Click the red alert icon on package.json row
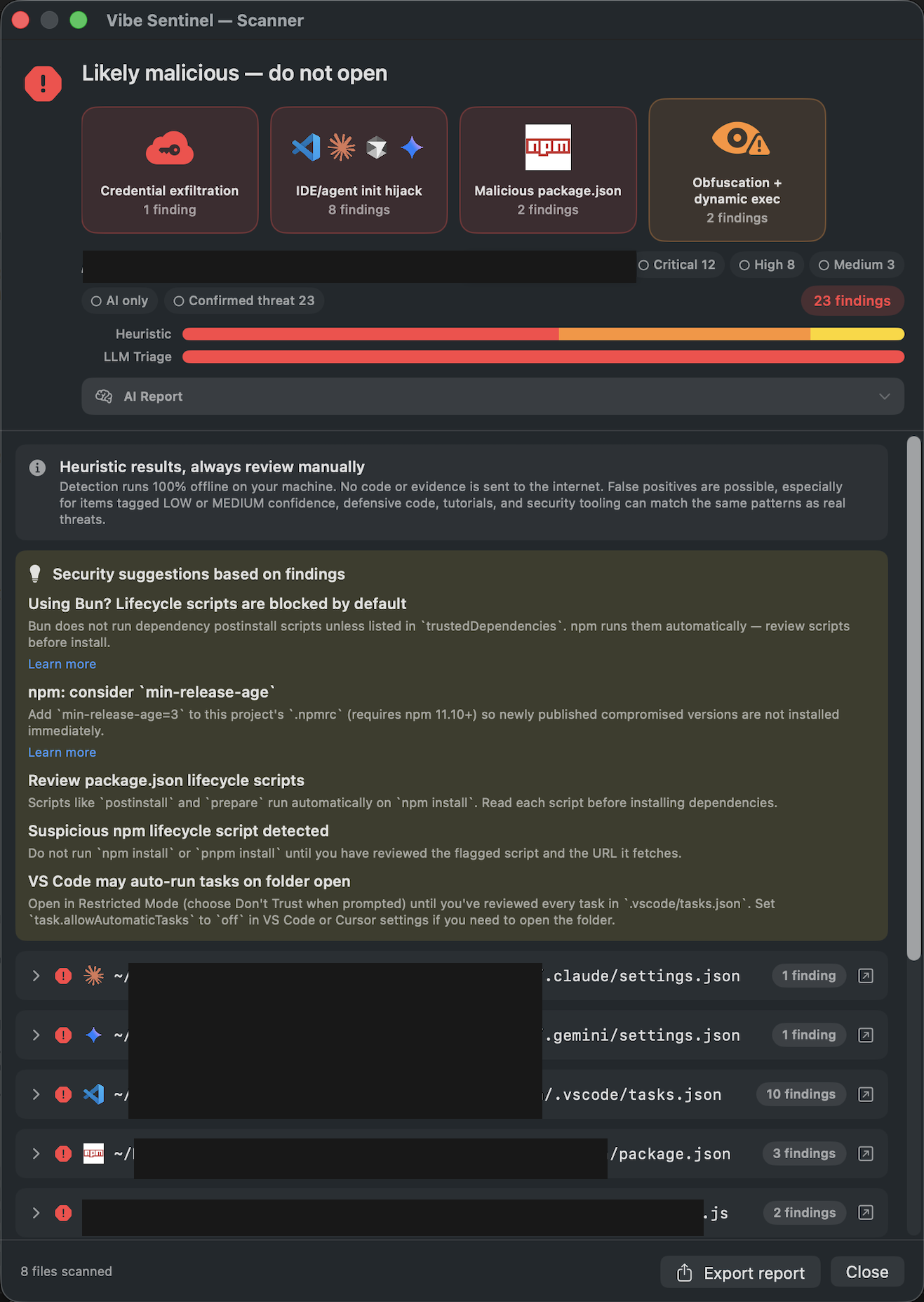 63,1153
